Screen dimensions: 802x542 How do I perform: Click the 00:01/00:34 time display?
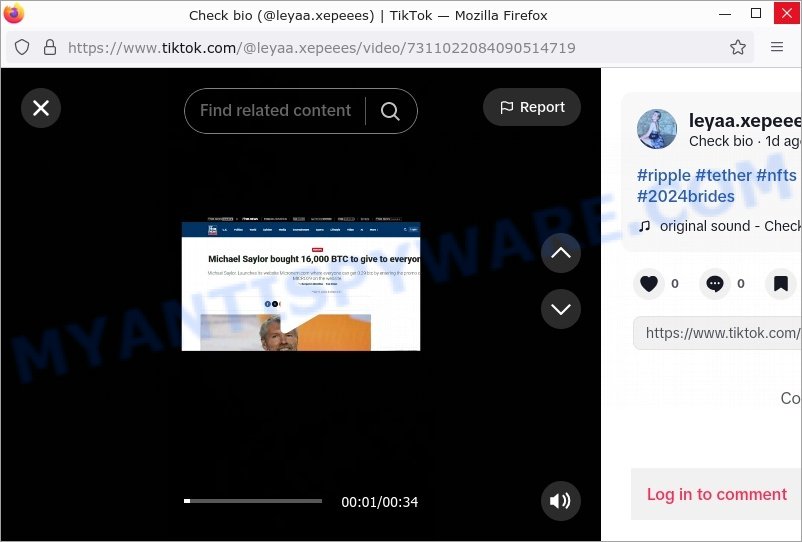[x=380, y=502]
